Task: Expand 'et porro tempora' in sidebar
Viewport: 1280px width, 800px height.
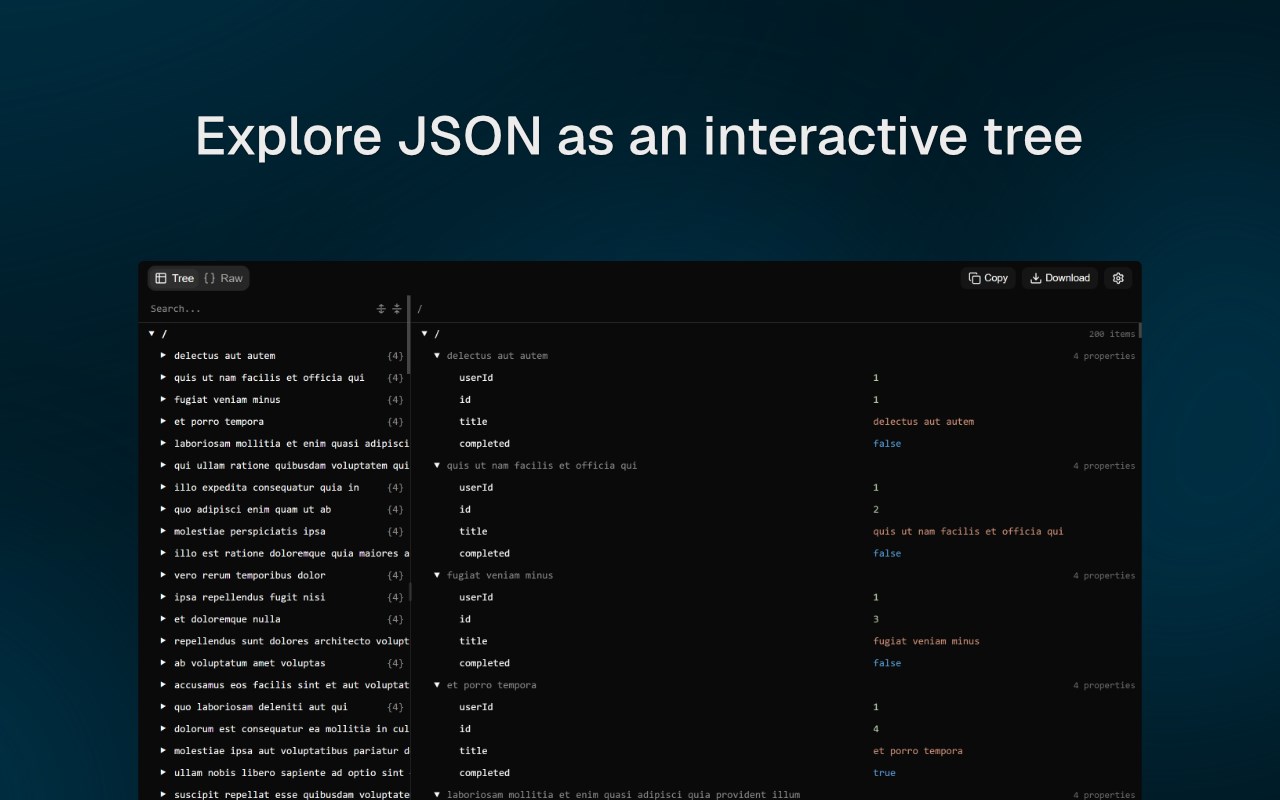Action: pyautogui.click(x=164, y=421)
